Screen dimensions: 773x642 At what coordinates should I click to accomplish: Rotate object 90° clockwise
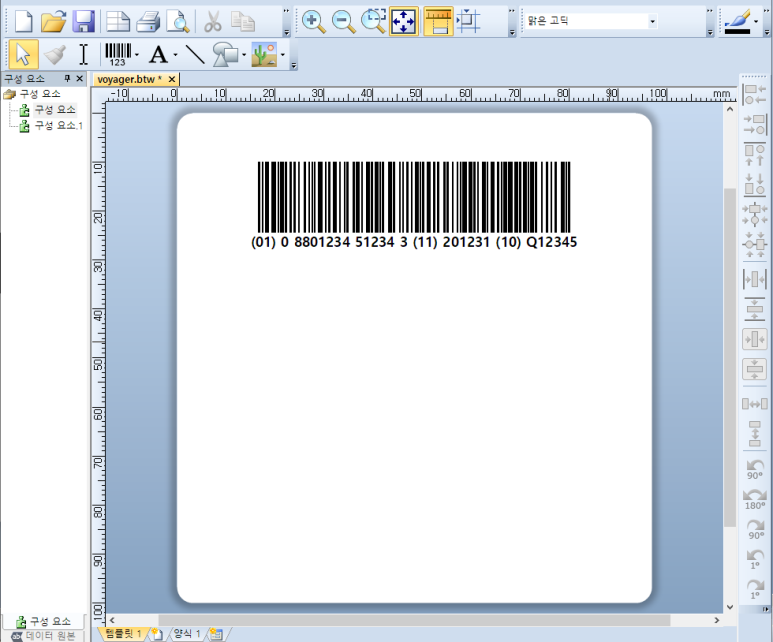tap(755, 530)
